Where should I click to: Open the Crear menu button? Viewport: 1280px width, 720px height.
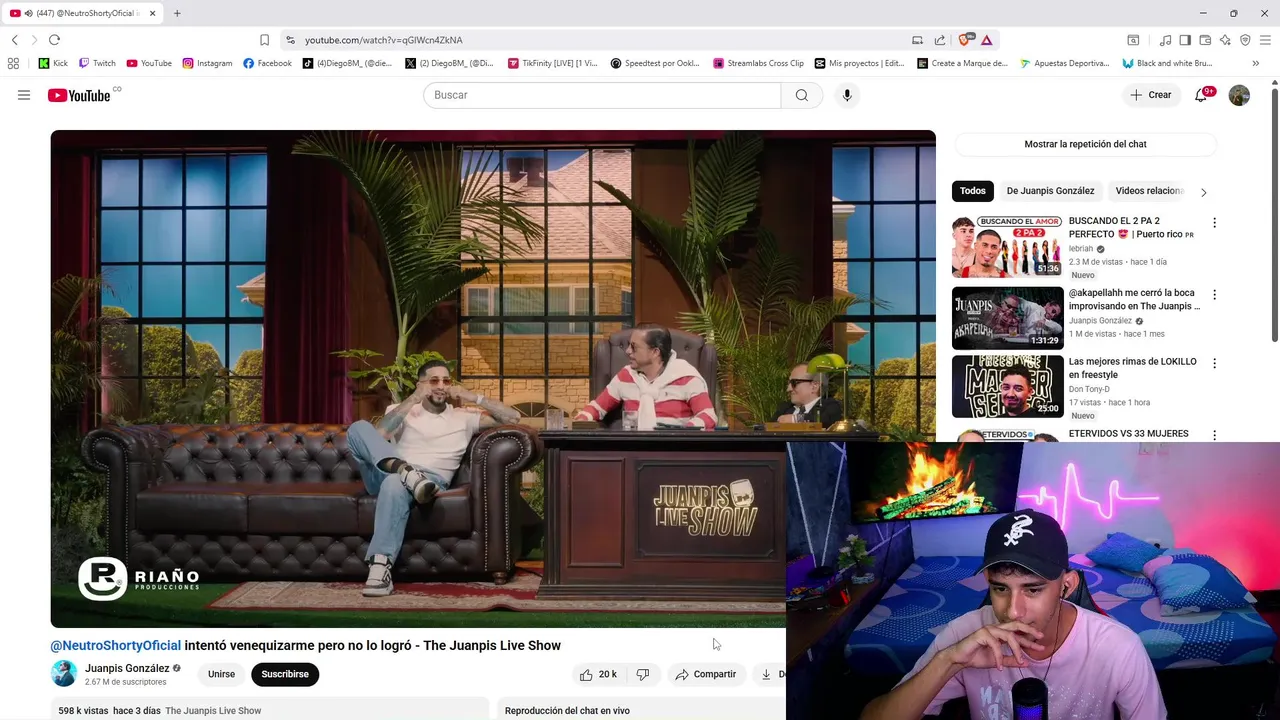click(x=1151, y=95)
